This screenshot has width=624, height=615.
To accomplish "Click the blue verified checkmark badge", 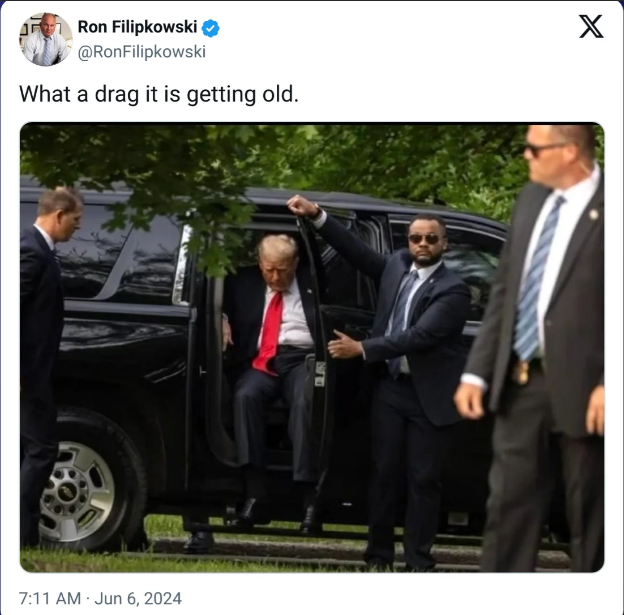I will tap(211, 28).
